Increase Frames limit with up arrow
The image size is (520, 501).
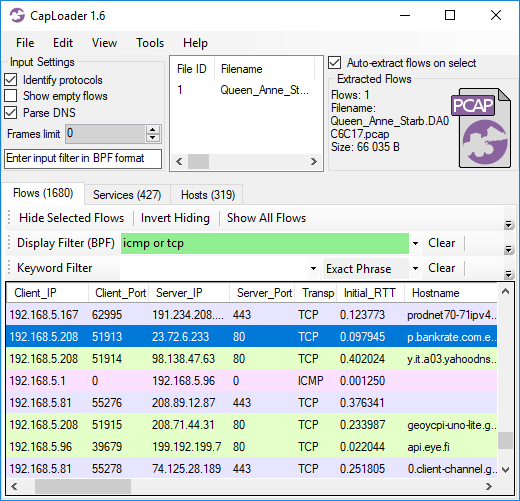pos(153,130)
